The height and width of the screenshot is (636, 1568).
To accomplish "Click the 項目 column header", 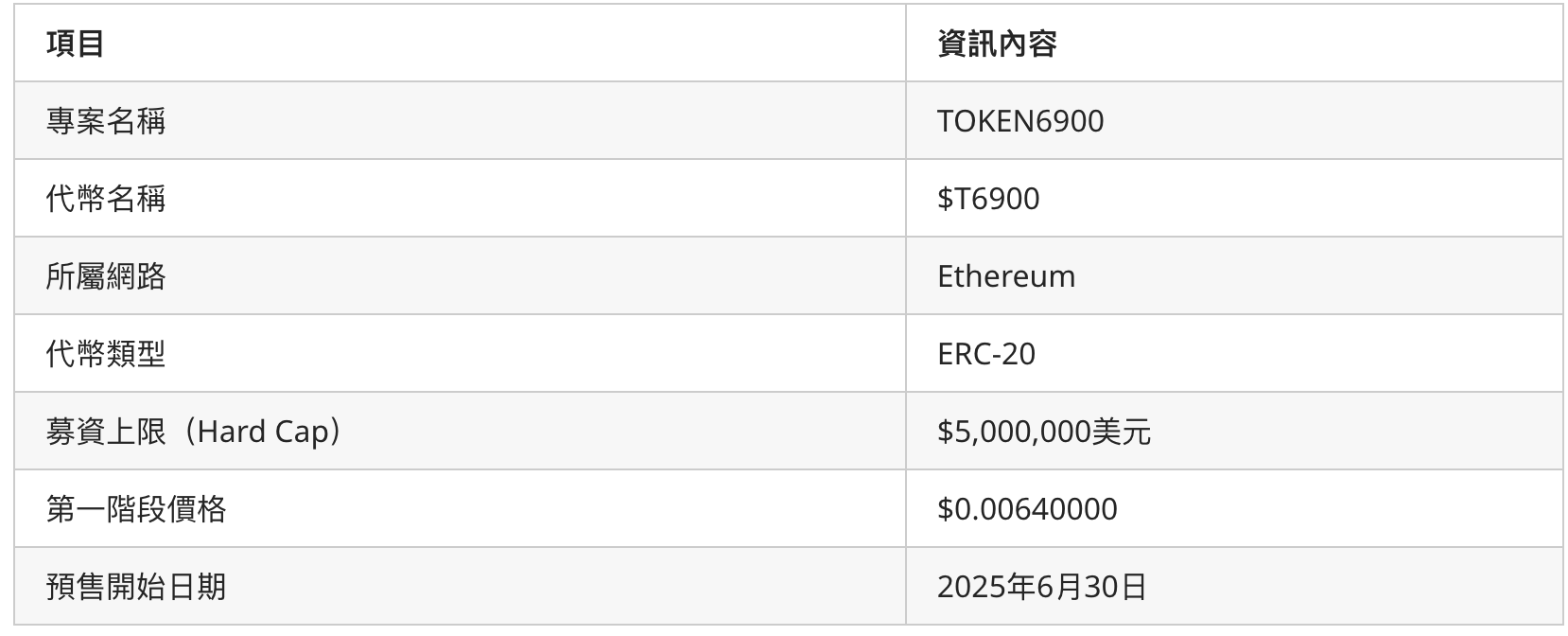I will [75, 44].
